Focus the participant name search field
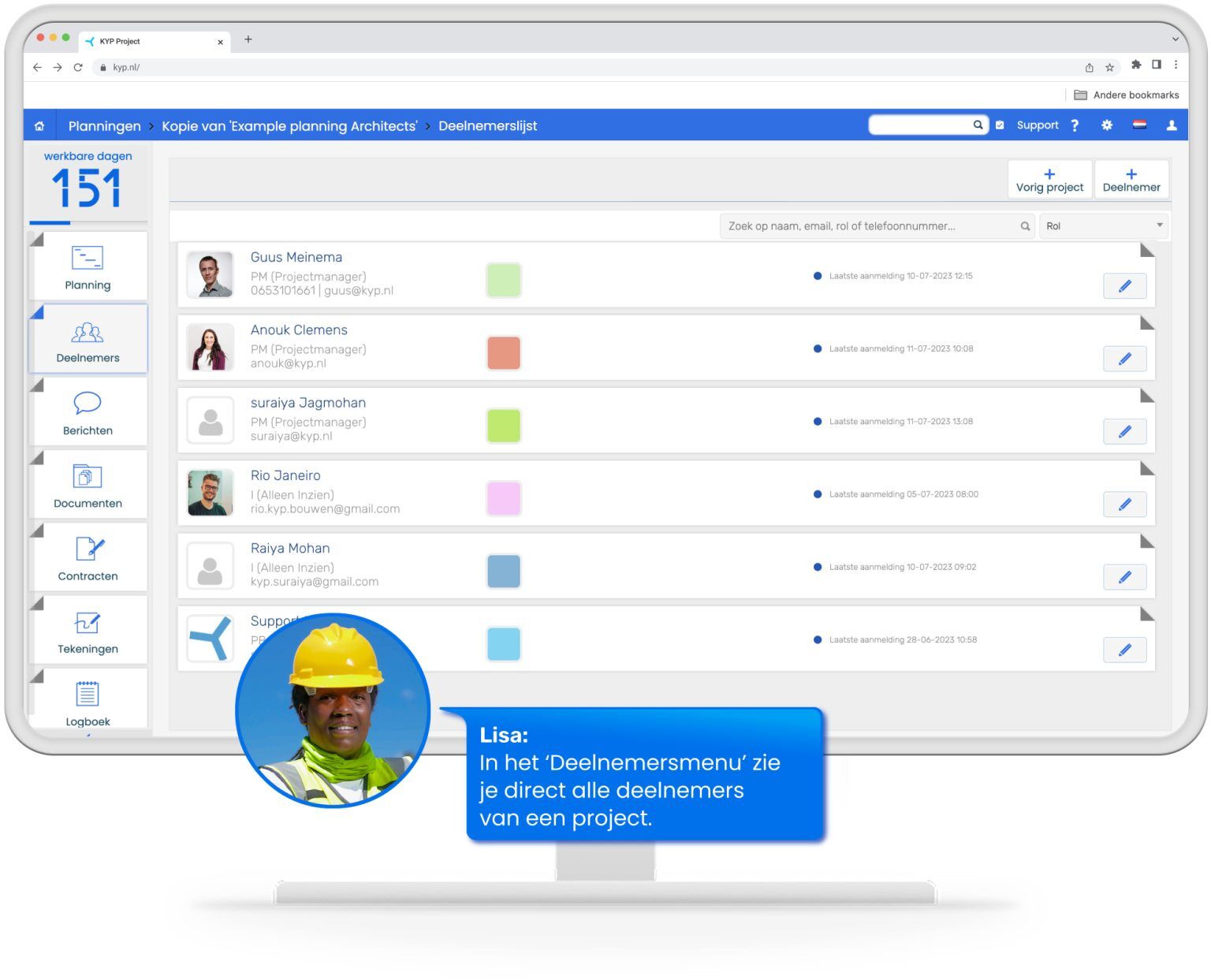The image size is (1211, 980). (871, 226)
